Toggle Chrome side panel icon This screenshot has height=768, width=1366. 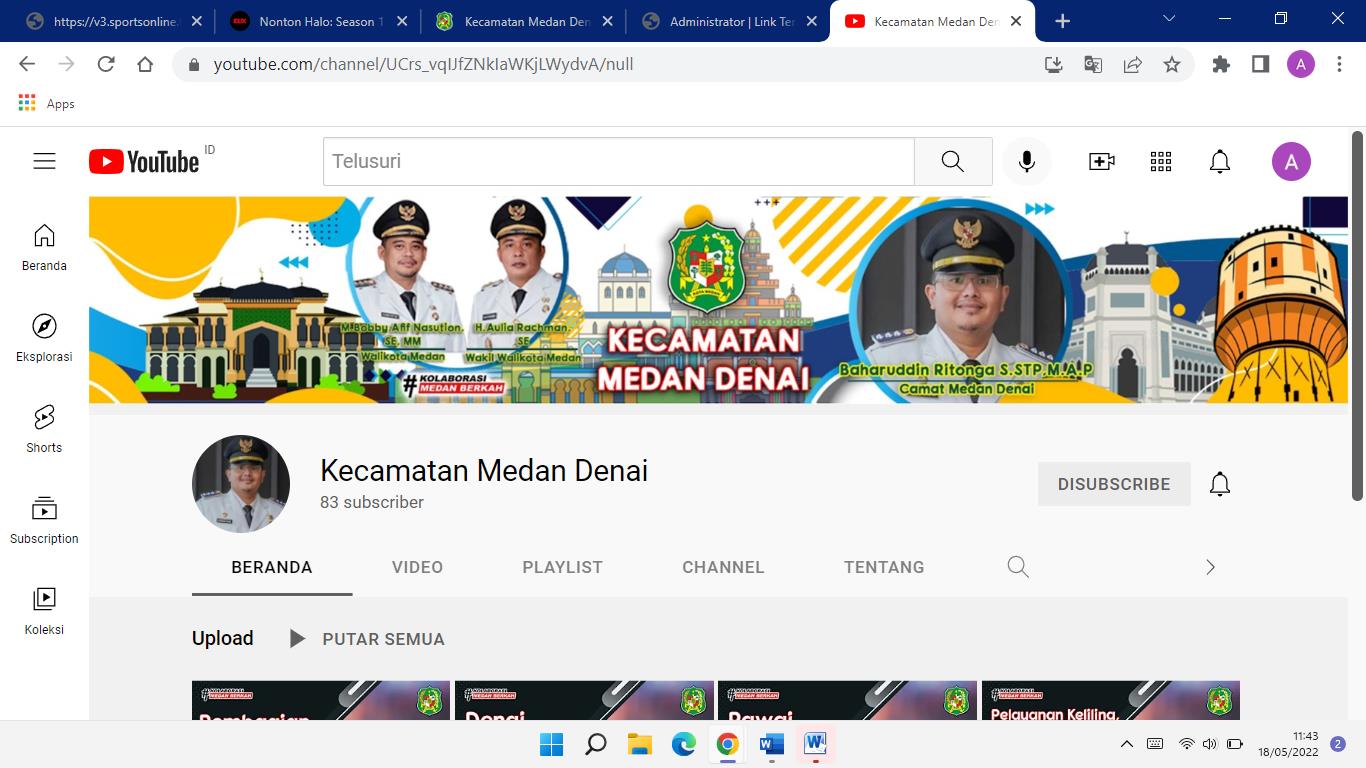(1260, 64)
